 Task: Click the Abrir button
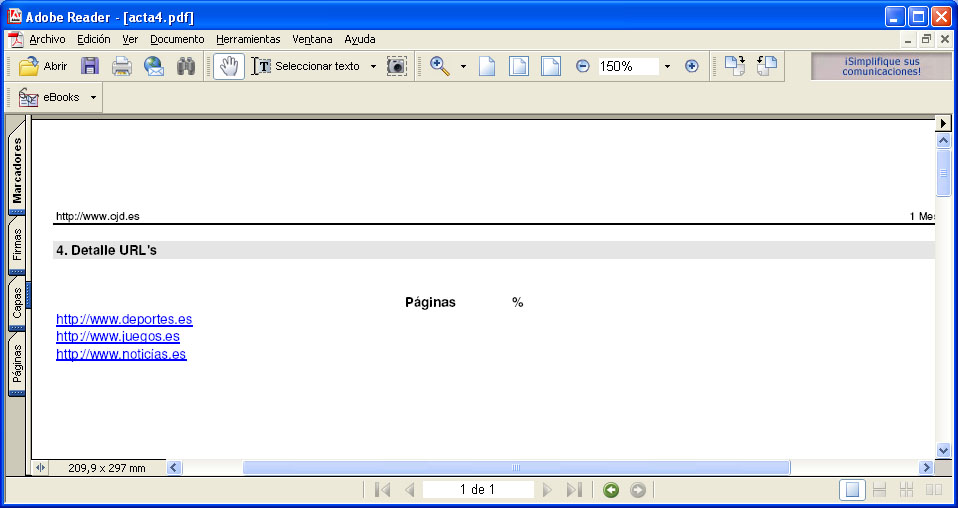point(44,66)
